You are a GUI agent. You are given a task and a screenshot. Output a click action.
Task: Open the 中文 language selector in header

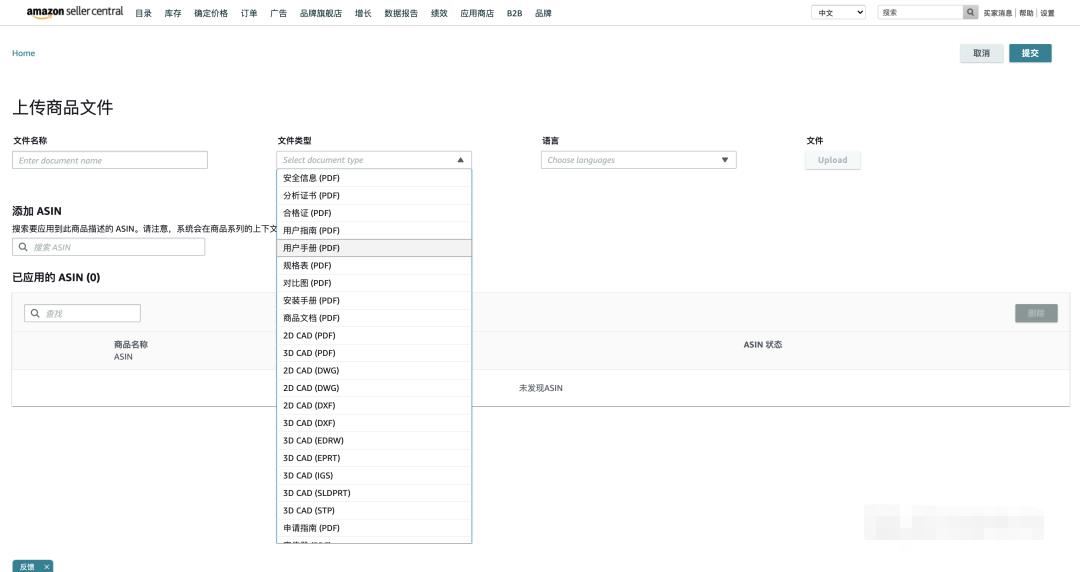839,13
